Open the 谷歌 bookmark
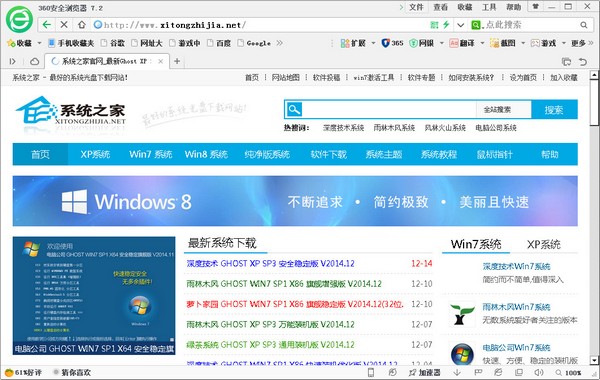The width and height of the screenshot is (600, 380). [113, 43]
